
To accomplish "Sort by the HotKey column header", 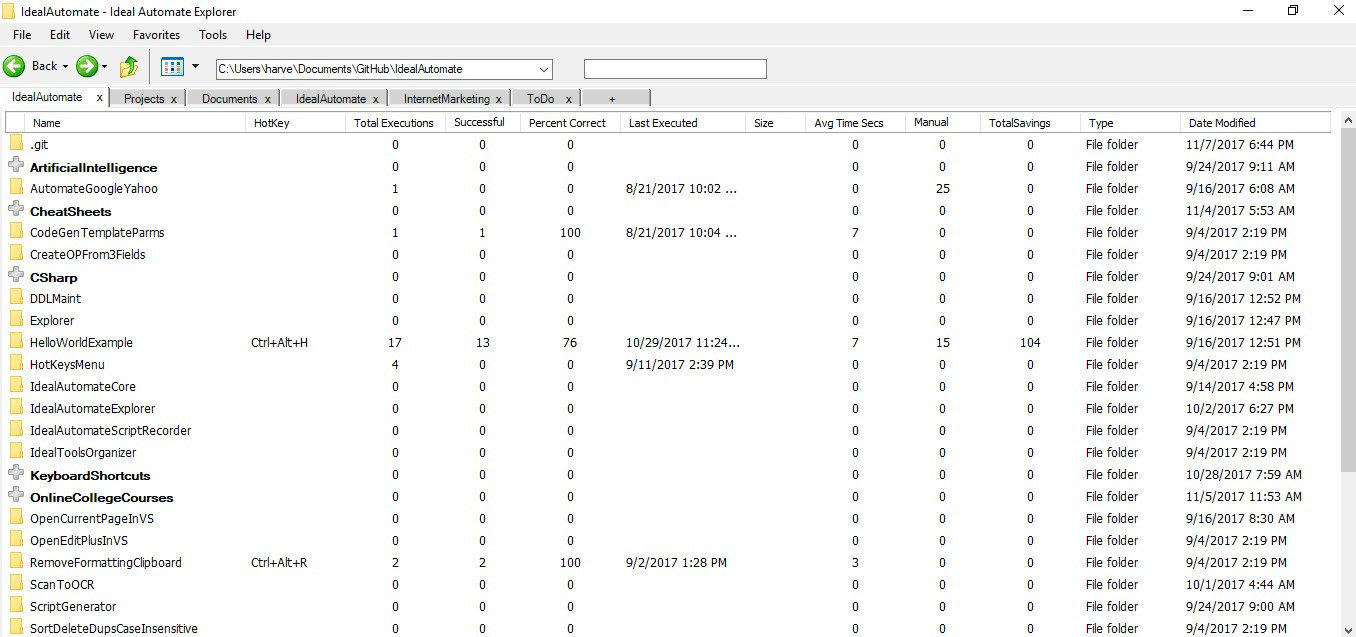I will point(297,123).
